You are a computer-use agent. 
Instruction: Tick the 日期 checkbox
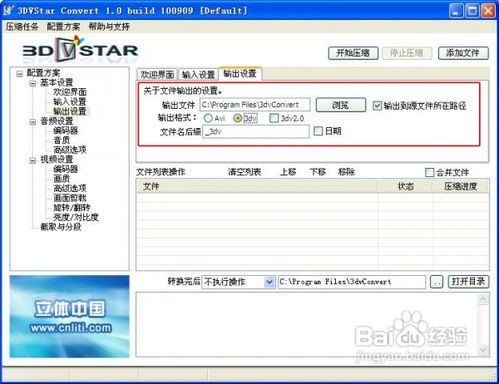pos(318,131)
